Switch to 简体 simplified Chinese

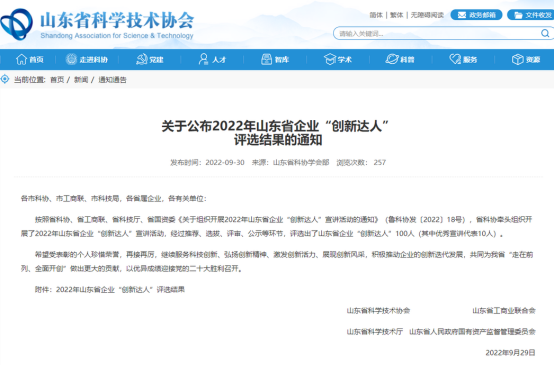click(x=376, y=15)
